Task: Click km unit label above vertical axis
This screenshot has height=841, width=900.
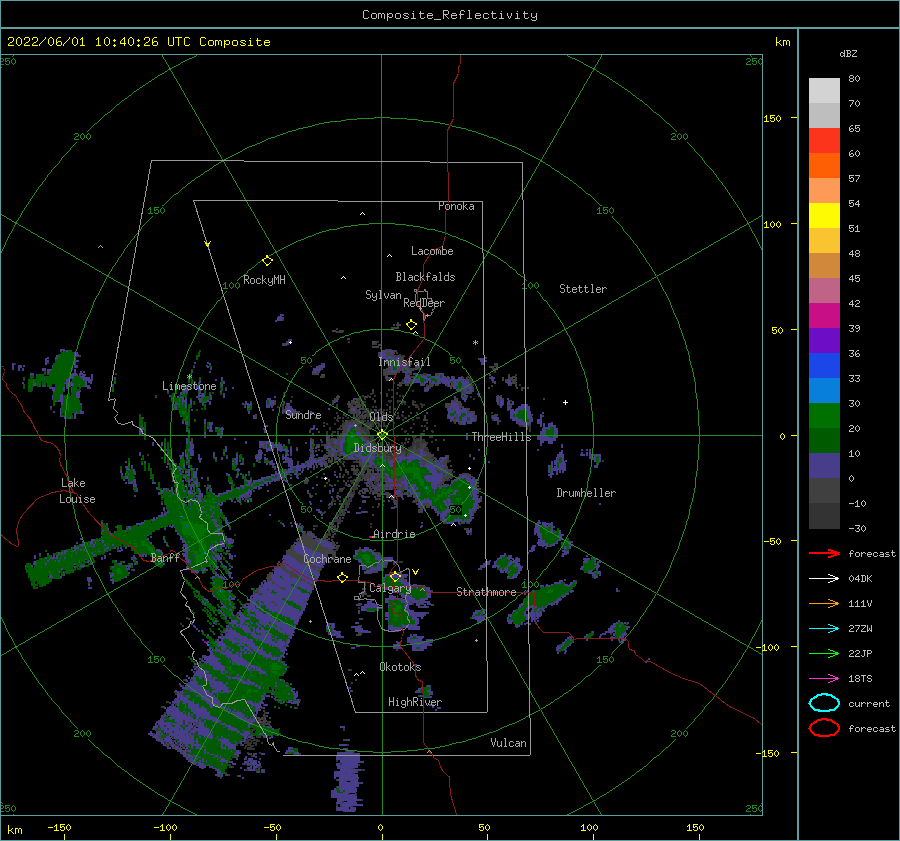Action: coord(783,42)
